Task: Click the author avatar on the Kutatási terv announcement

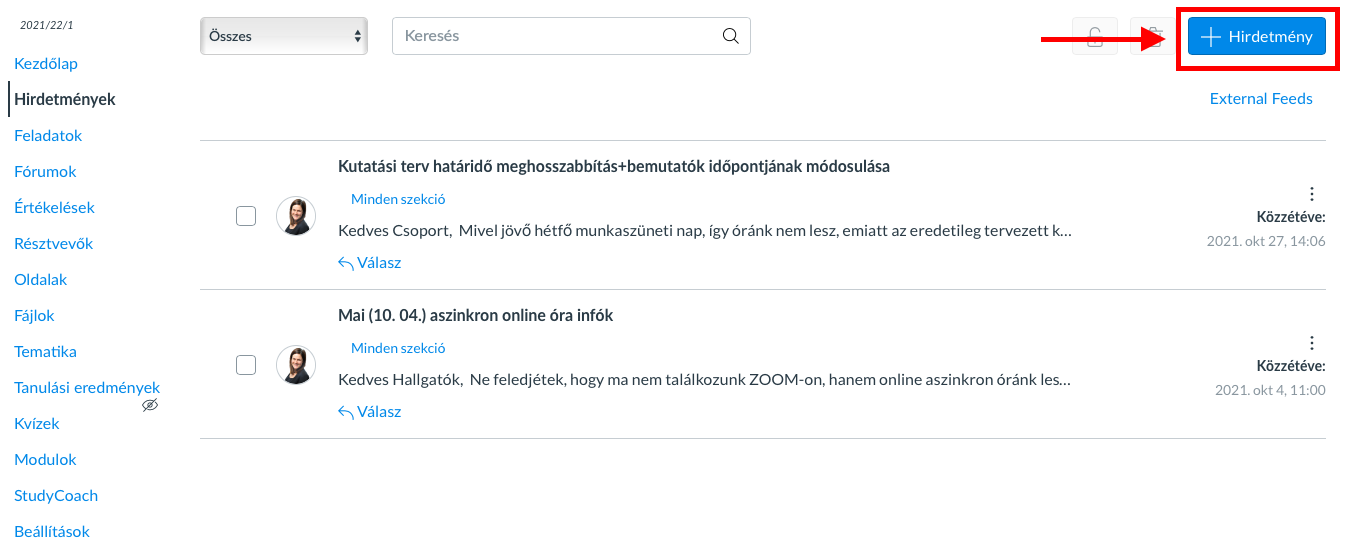Action: (296, 216)
